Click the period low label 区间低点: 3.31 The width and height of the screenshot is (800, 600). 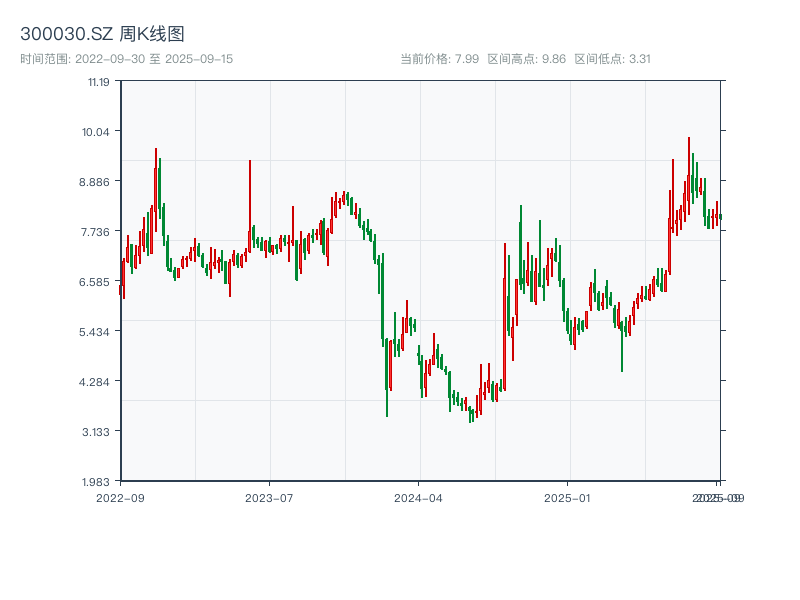click(x=612, y=59)
